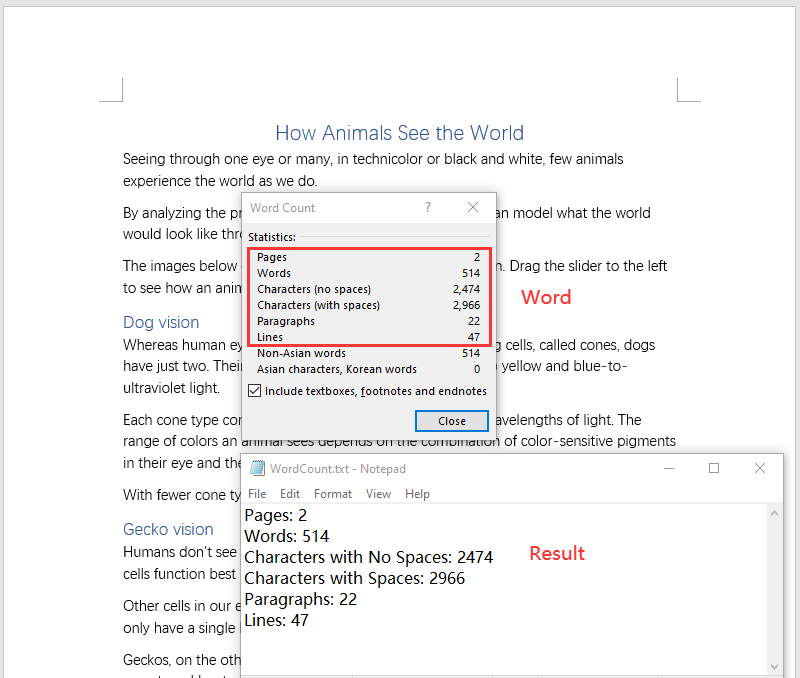
Task: Click the scrollbar up arrow in Notepad
Action: coord(775,512)
